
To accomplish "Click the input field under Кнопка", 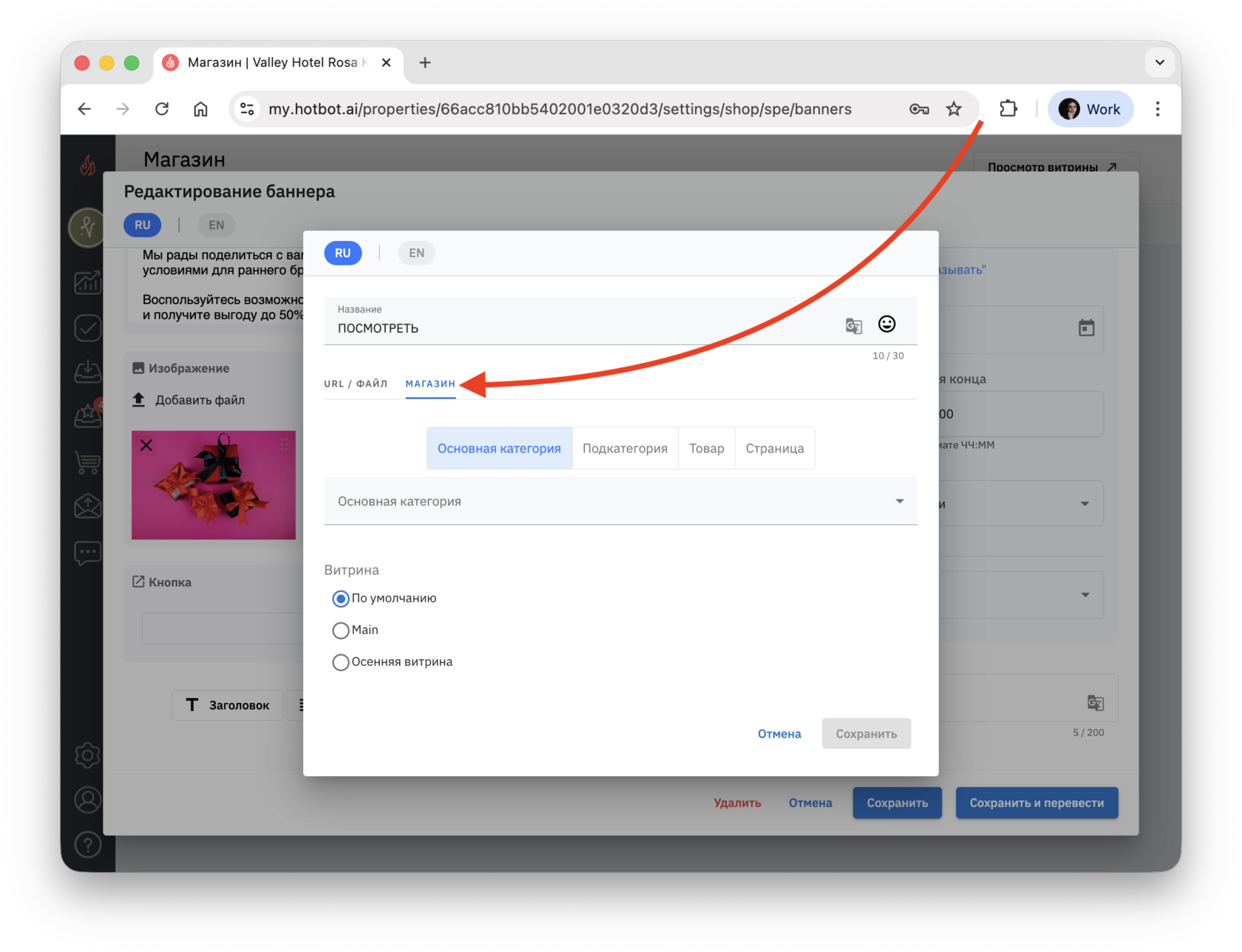I will 222,628.
